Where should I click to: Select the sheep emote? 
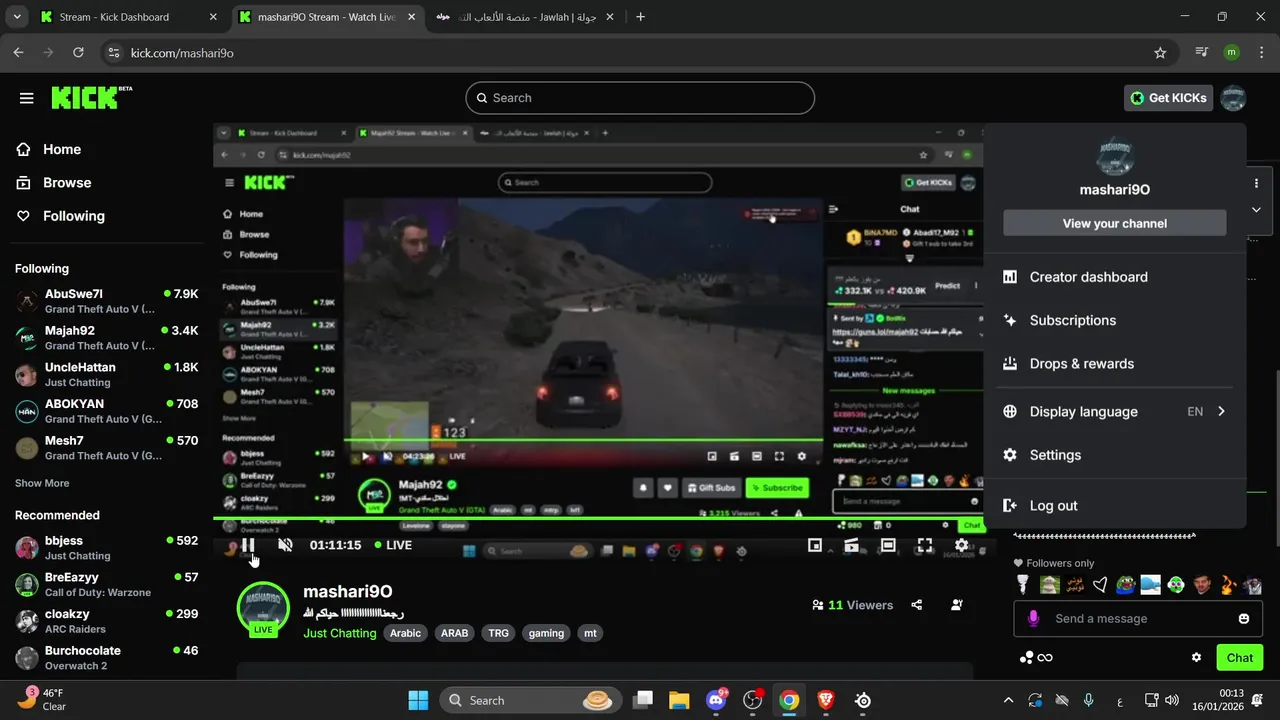1049,585
